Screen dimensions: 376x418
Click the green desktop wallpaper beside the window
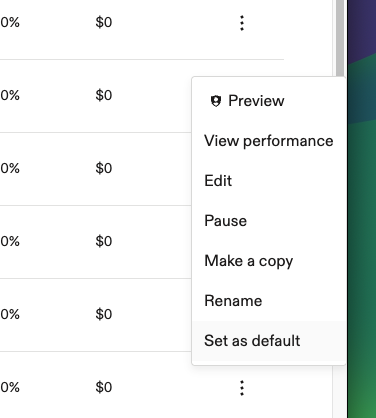point(362,233)
